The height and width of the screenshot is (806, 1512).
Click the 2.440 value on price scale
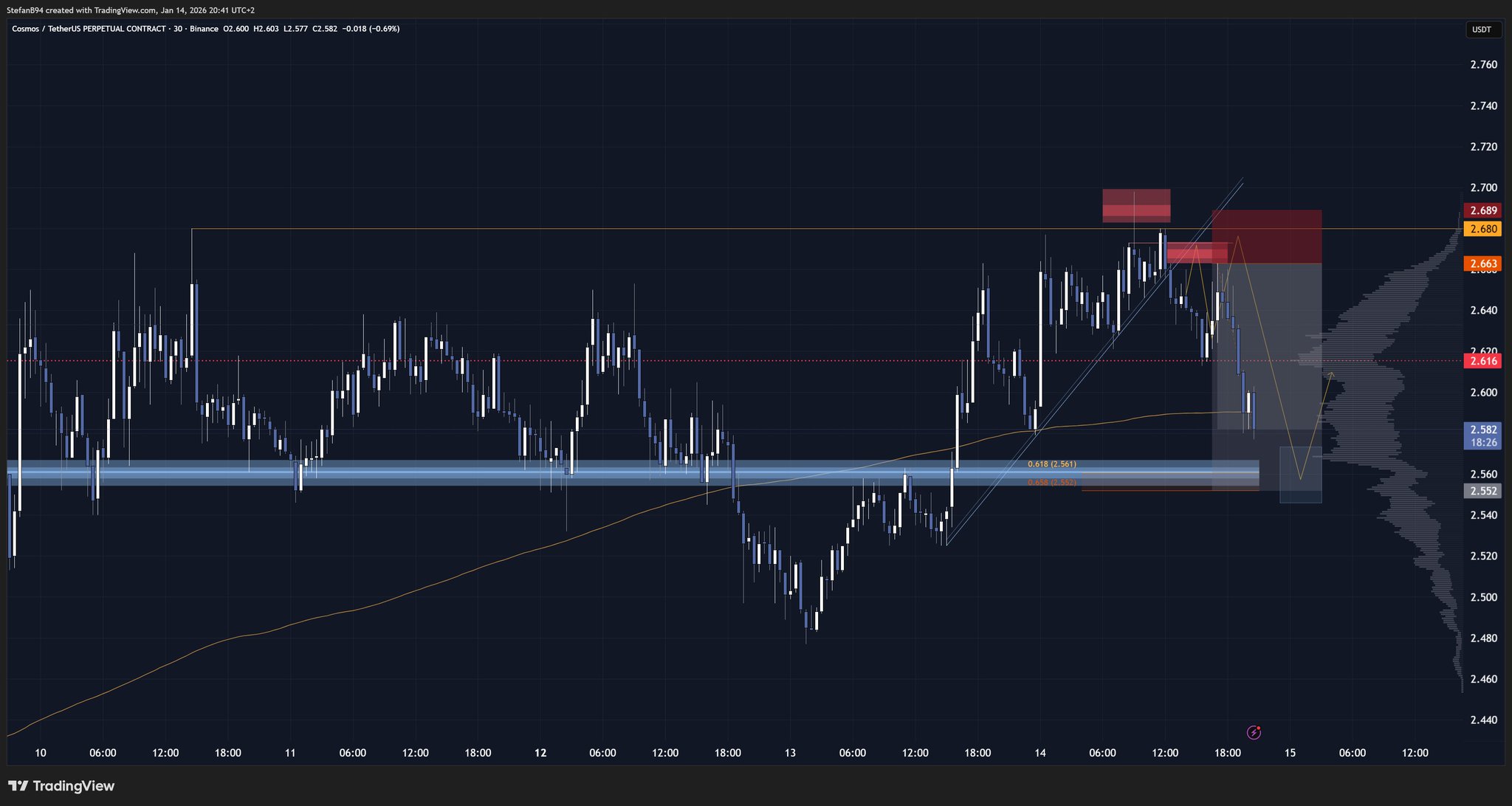[1483, 720]
